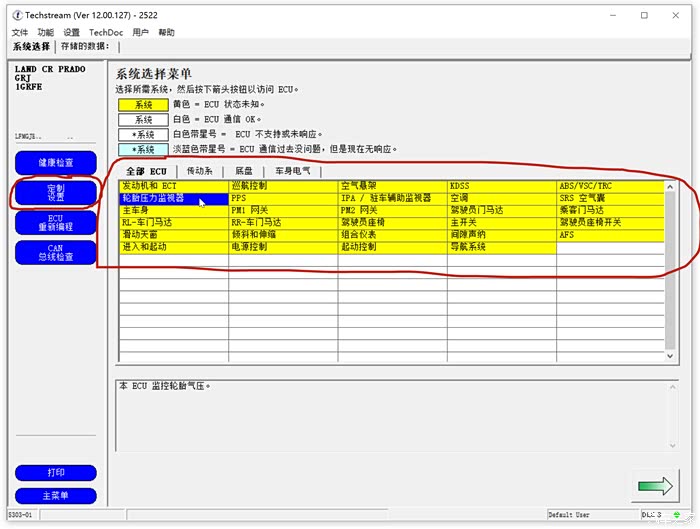Return to 主菜单
The height and width of the screenshot is (529, 700).
point(56,495)
